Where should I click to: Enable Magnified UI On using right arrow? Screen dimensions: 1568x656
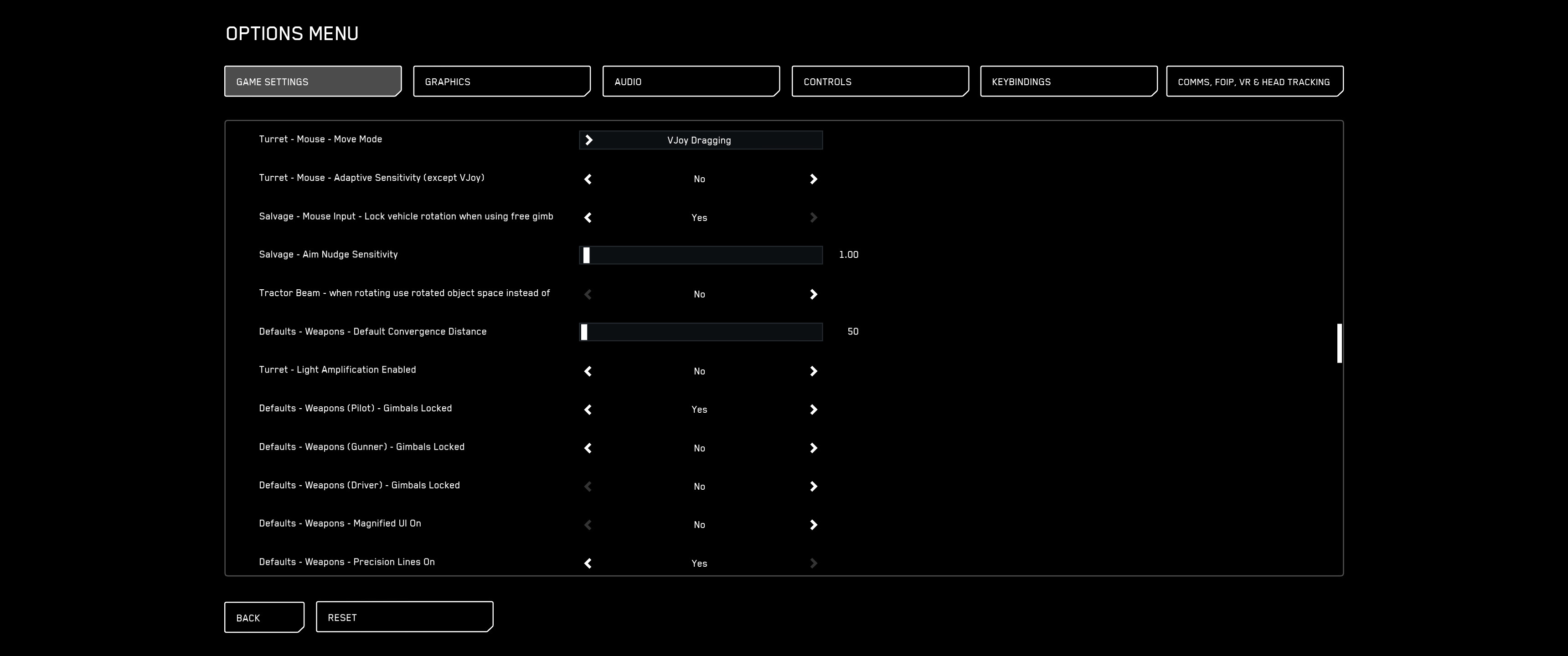[813, 524]
